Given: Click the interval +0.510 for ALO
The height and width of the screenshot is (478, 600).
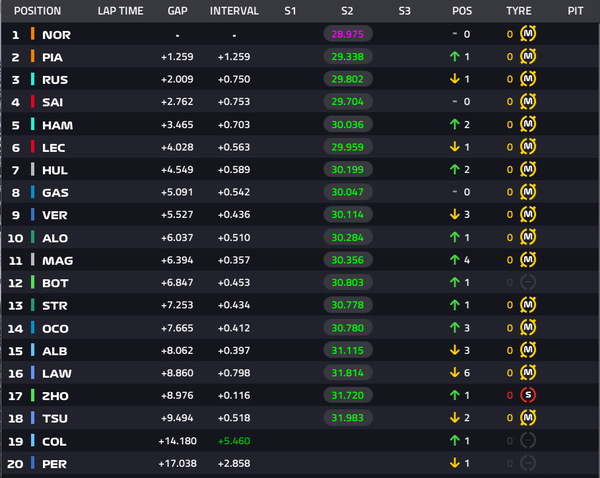Looking at the screenshot, I should (234, 237).
